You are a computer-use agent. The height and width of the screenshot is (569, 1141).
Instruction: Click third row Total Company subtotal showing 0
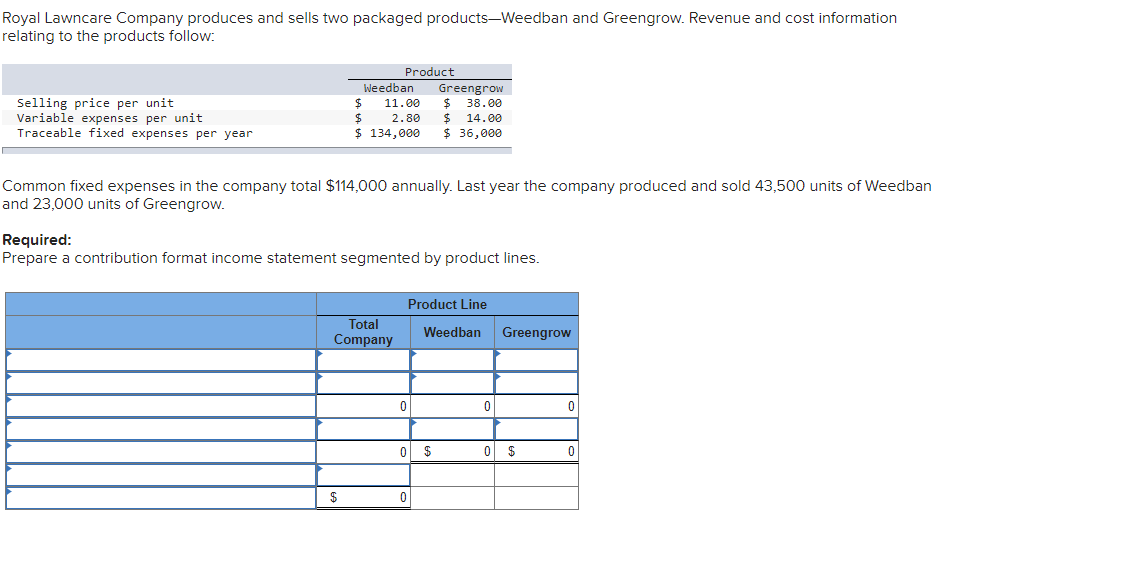coord(363,406)
